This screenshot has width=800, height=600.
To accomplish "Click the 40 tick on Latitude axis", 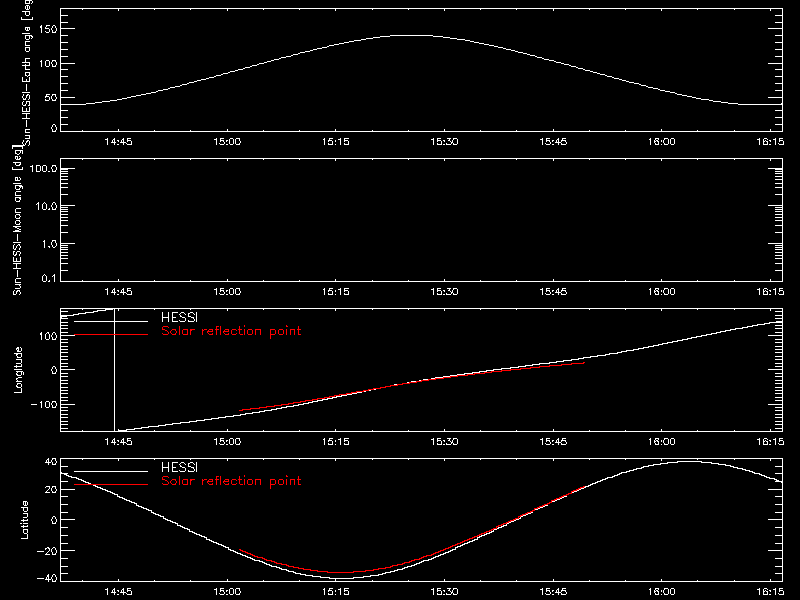I will pos(51,462).
